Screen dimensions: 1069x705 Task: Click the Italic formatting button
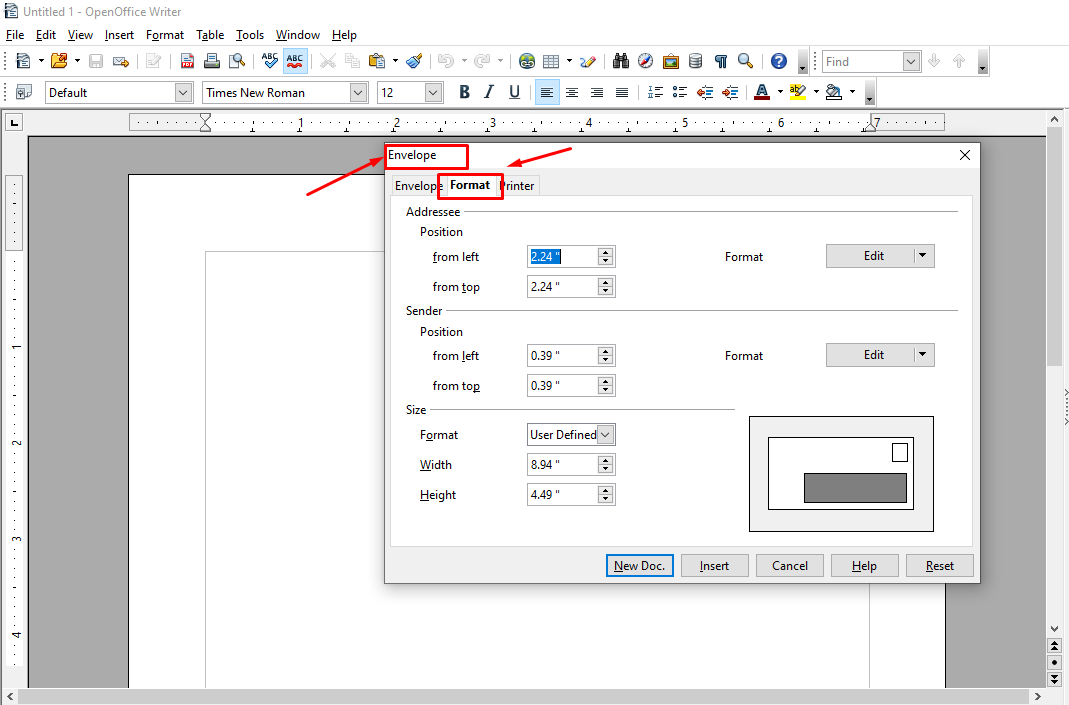tap(489, 92)
